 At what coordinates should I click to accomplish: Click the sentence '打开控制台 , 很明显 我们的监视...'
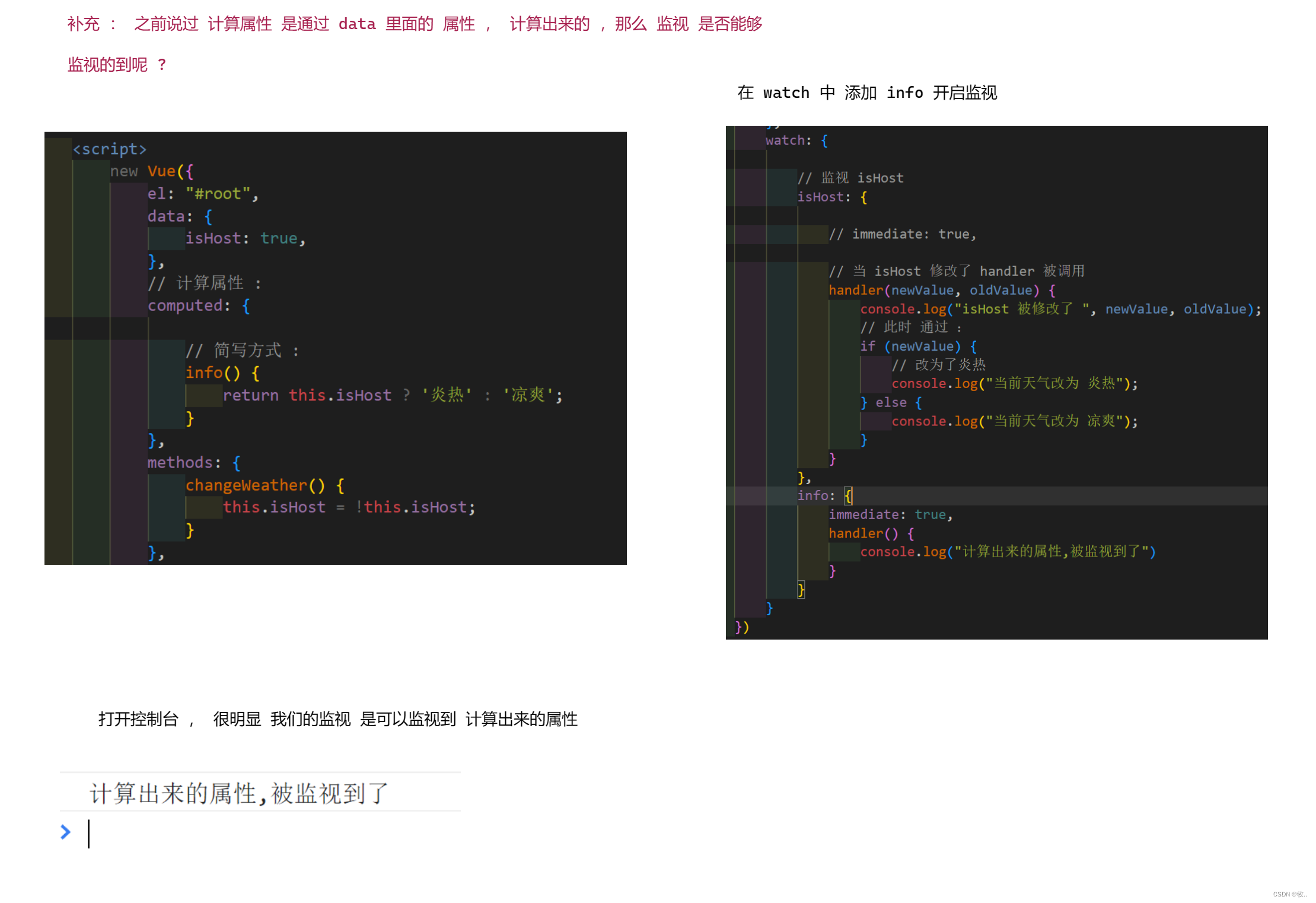coord(337,719)
